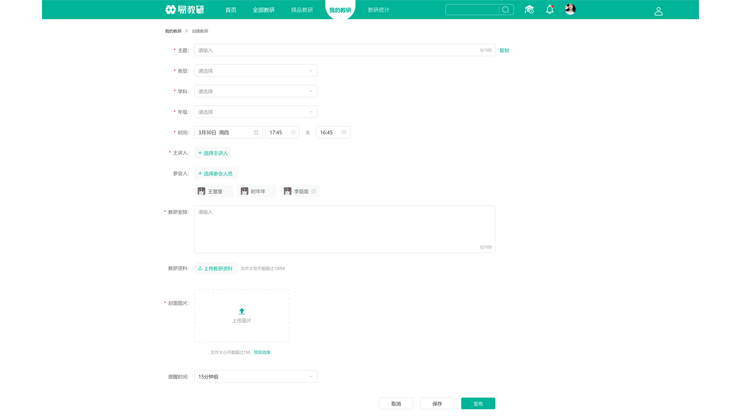Select the first attendee chip 王
The height and width of the screenshot is (420, 740).
[214, 191]
